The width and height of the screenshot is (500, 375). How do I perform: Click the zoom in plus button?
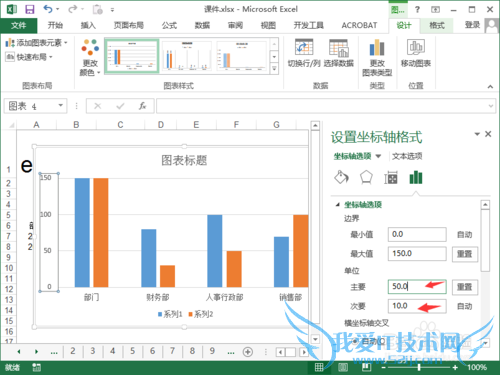click(455, 367)
